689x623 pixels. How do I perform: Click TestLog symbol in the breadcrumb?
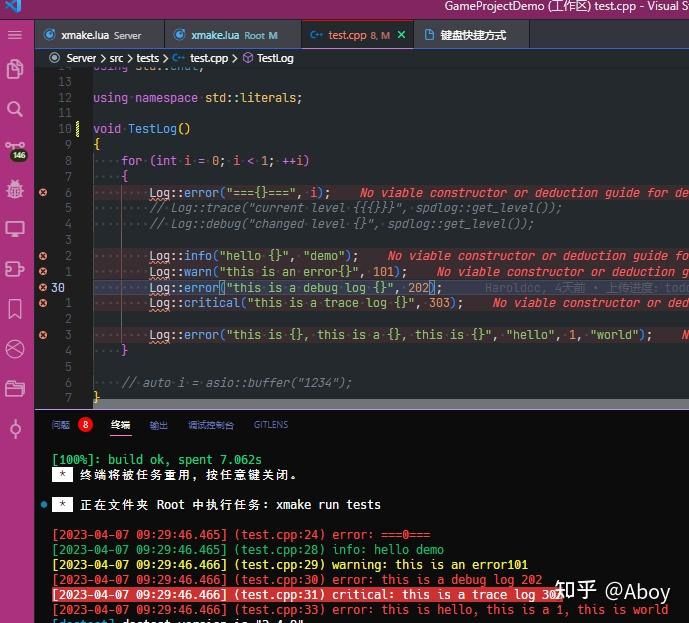click(275, 58)
